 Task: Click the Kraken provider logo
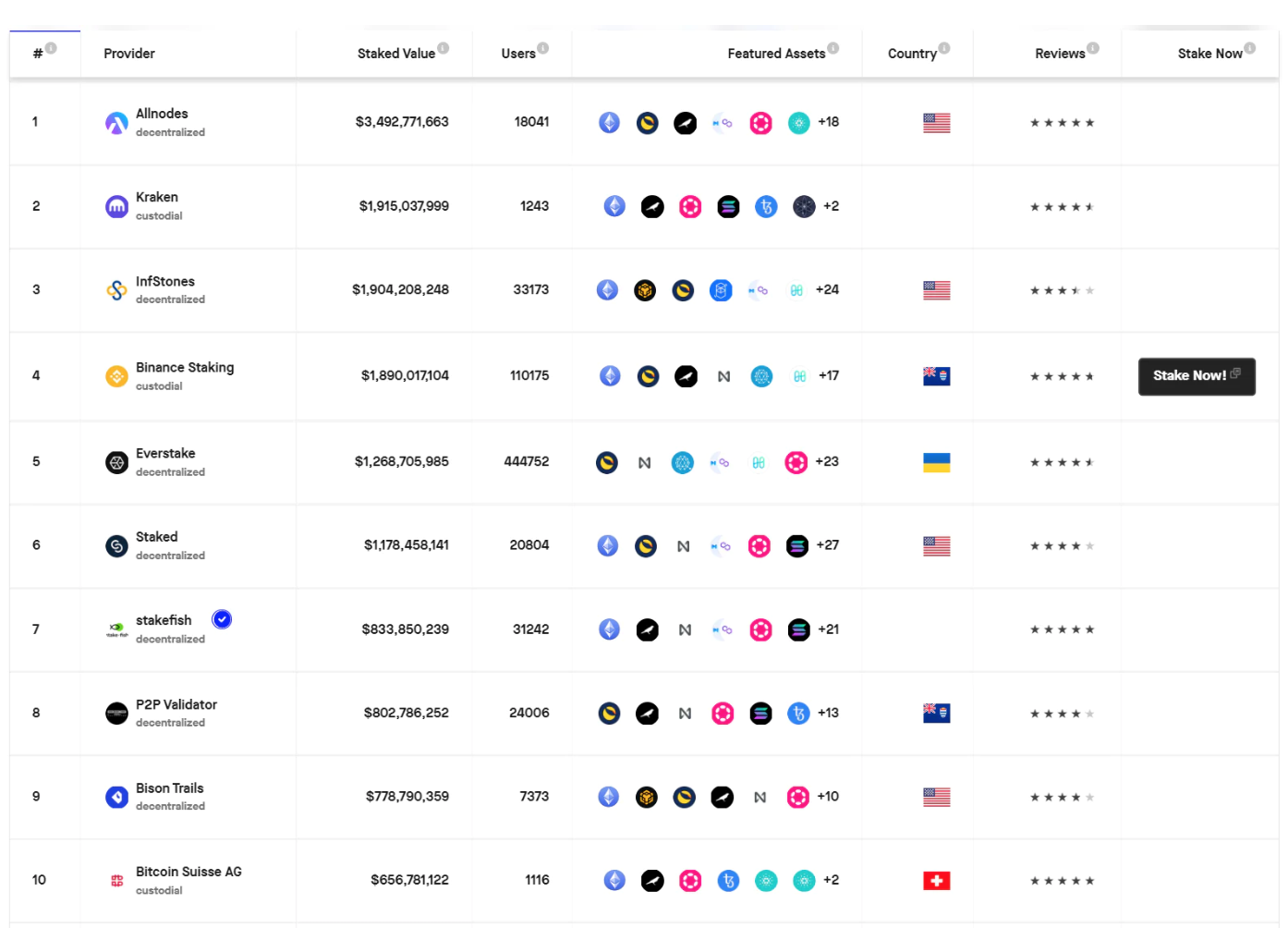pos(116,207)
